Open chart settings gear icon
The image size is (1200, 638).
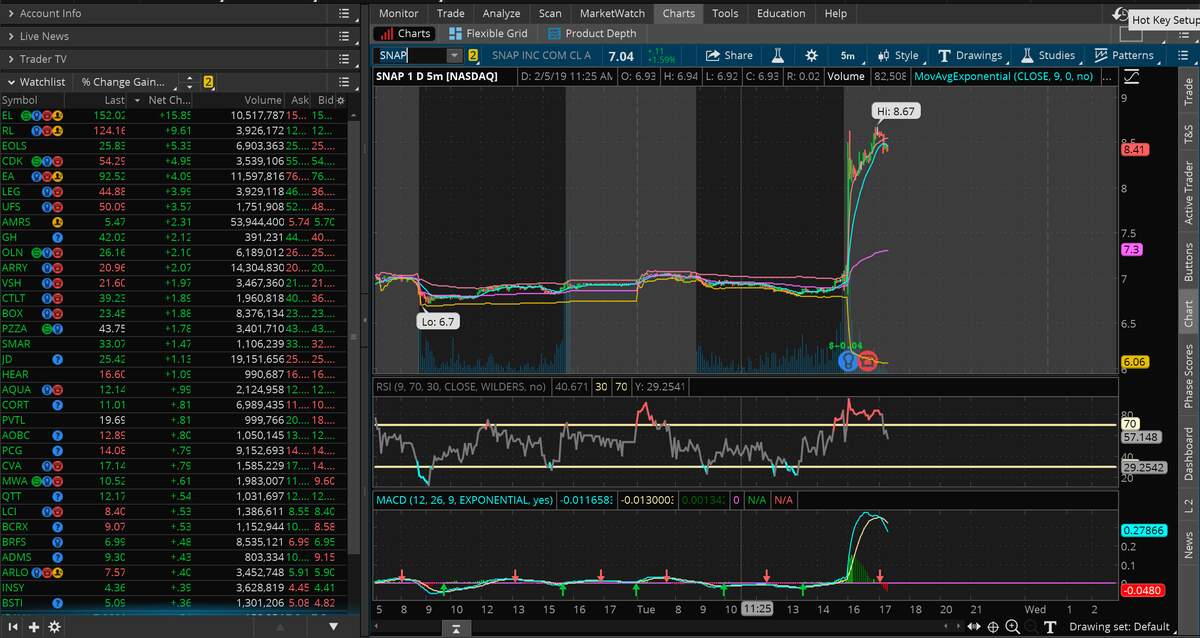click(x=811, y=56)
